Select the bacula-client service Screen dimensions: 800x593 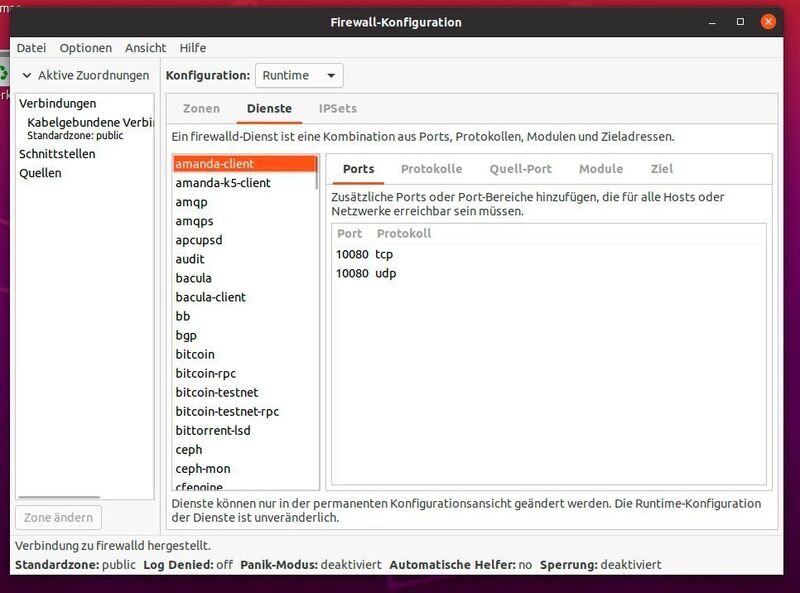pos(244,297)
